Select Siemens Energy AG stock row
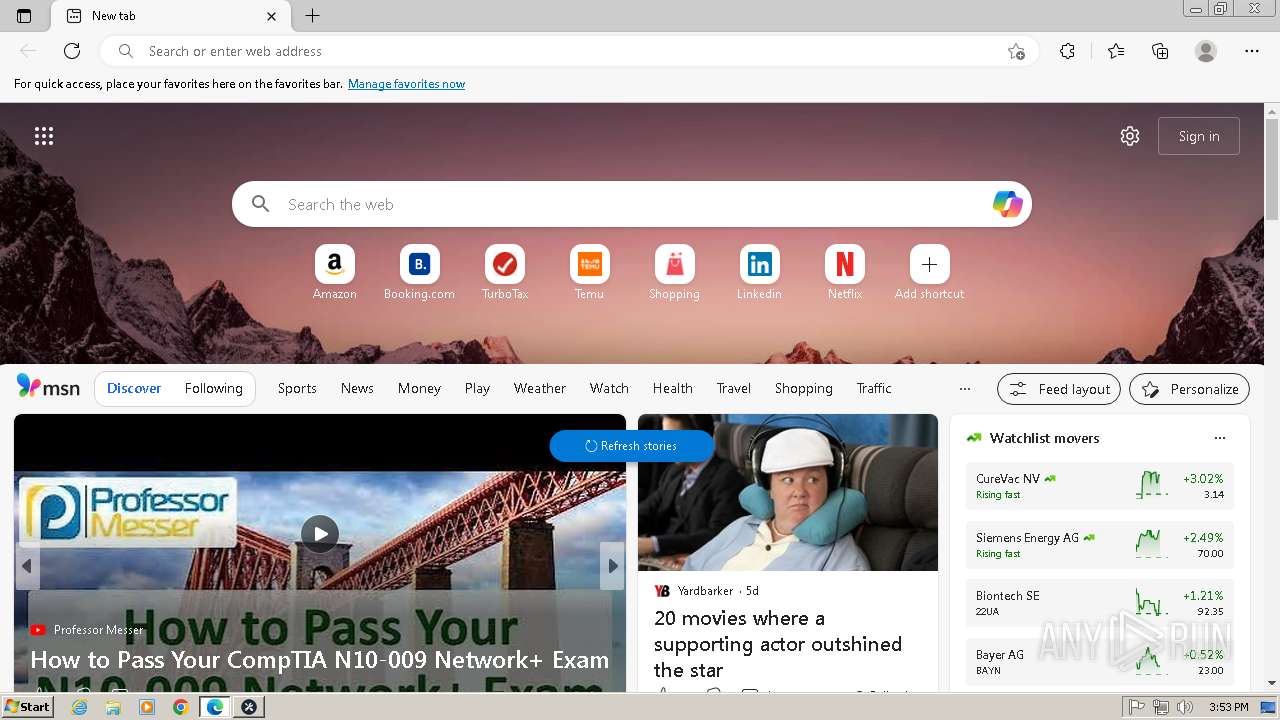The height and width of the screenshot is (720, 1280). click(1100, 545)
